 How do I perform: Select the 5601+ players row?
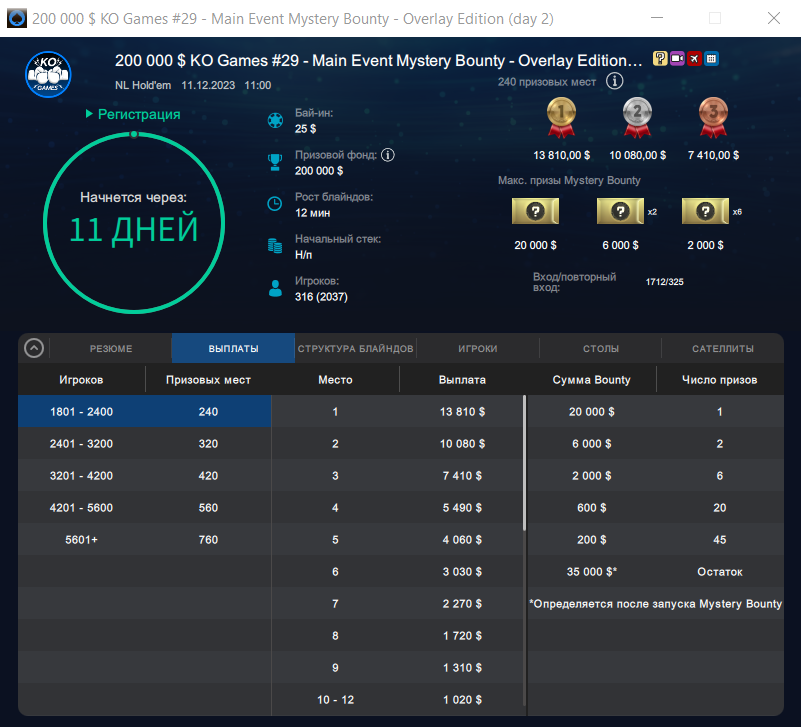tap(145, 540)
